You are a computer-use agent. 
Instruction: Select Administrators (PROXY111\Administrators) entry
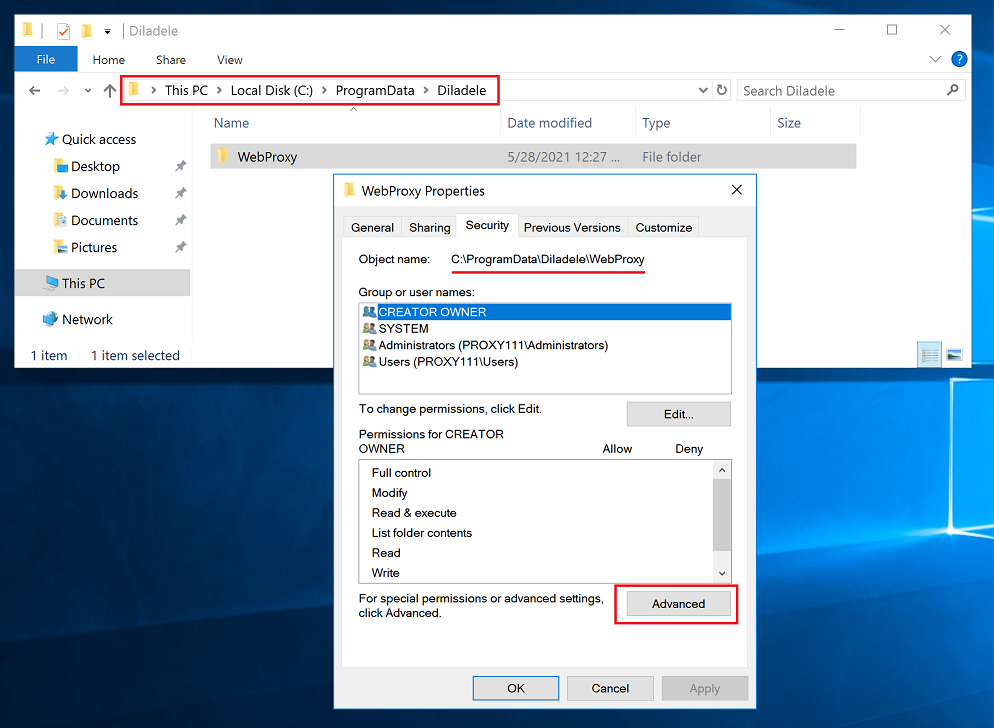click(545, 345)
